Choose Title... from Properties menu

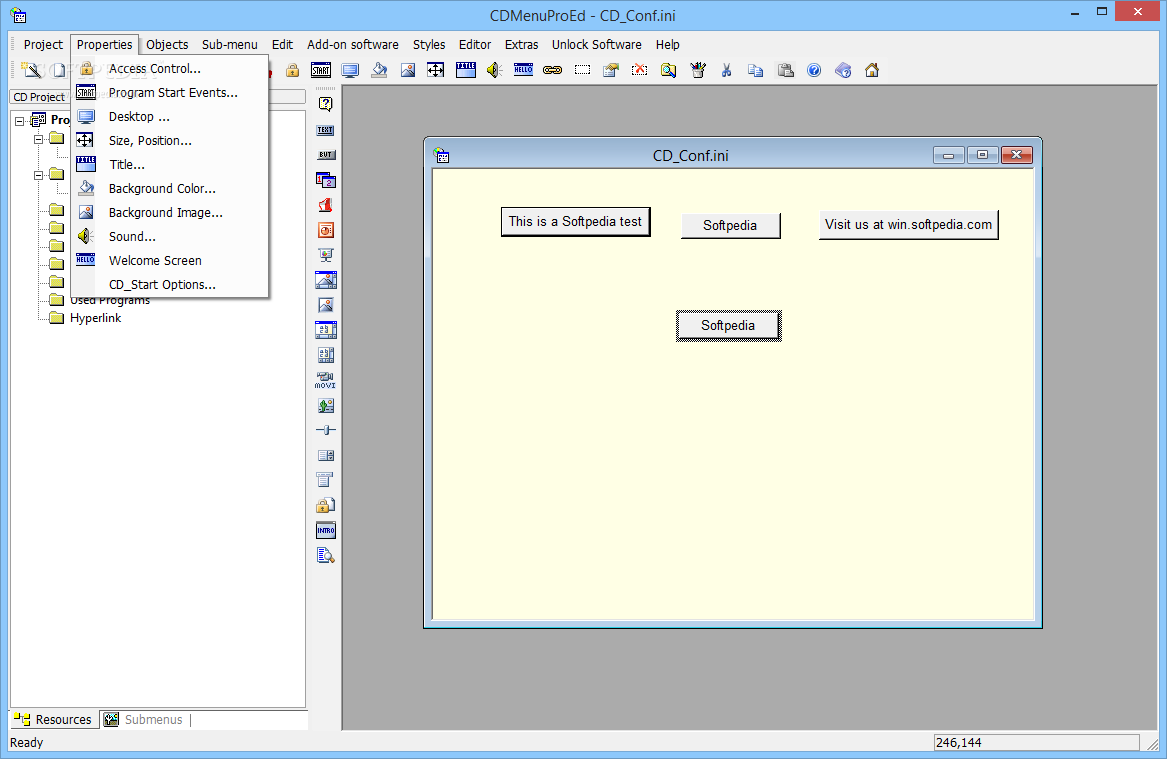coord(170,164)
